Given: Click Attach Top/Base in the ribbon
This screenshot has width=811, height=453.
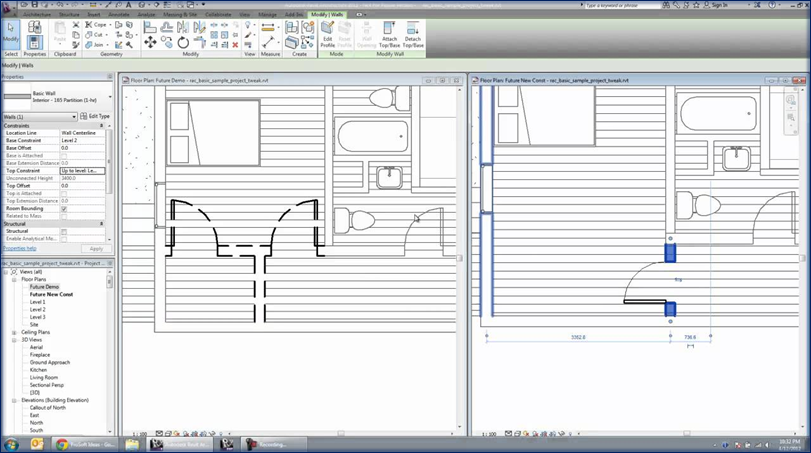Looking at the screenshot, I should [389, 34].
